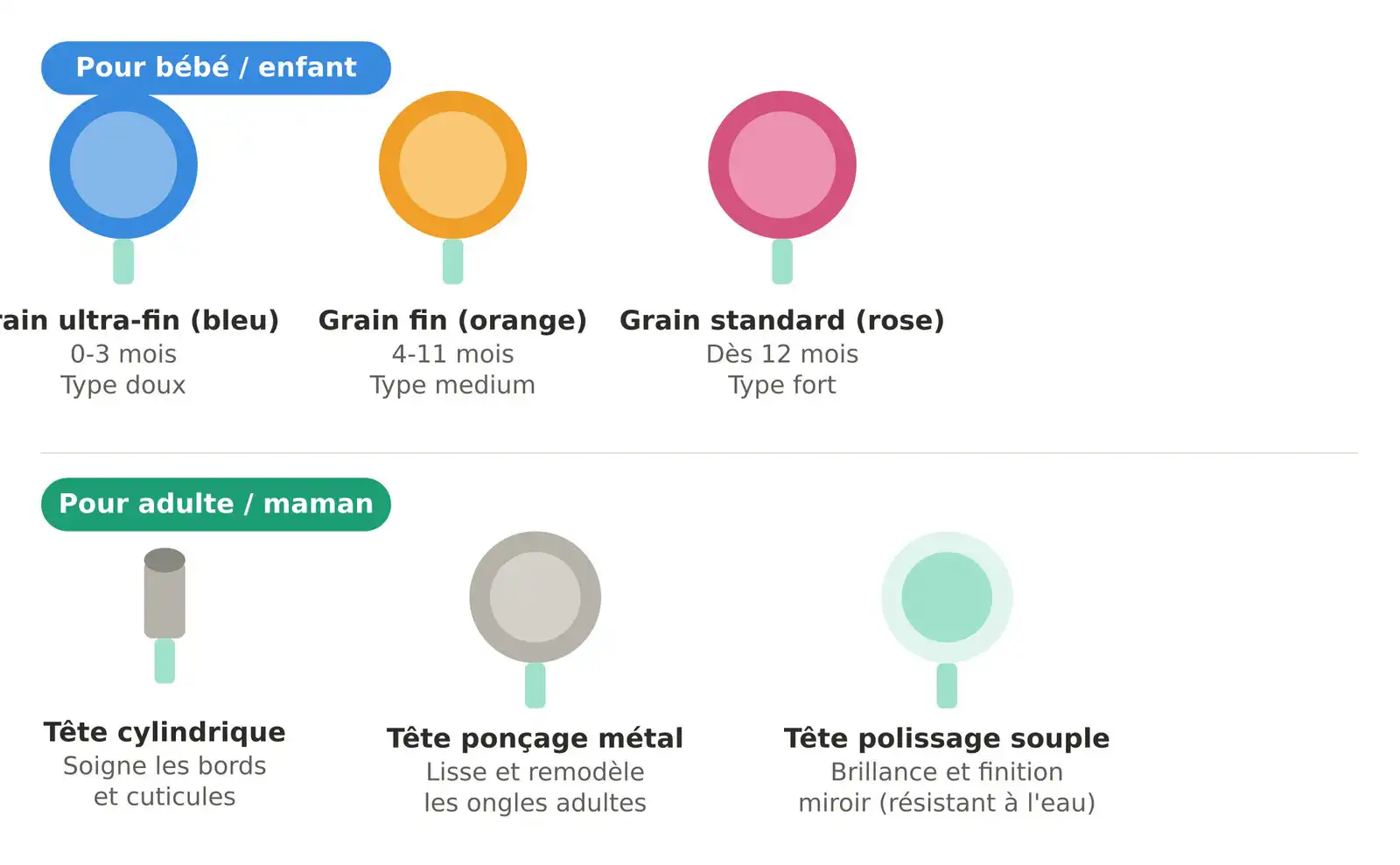Click the "Type medium" label
This screenshot has width=1400, height=865.
click(452, 386)
